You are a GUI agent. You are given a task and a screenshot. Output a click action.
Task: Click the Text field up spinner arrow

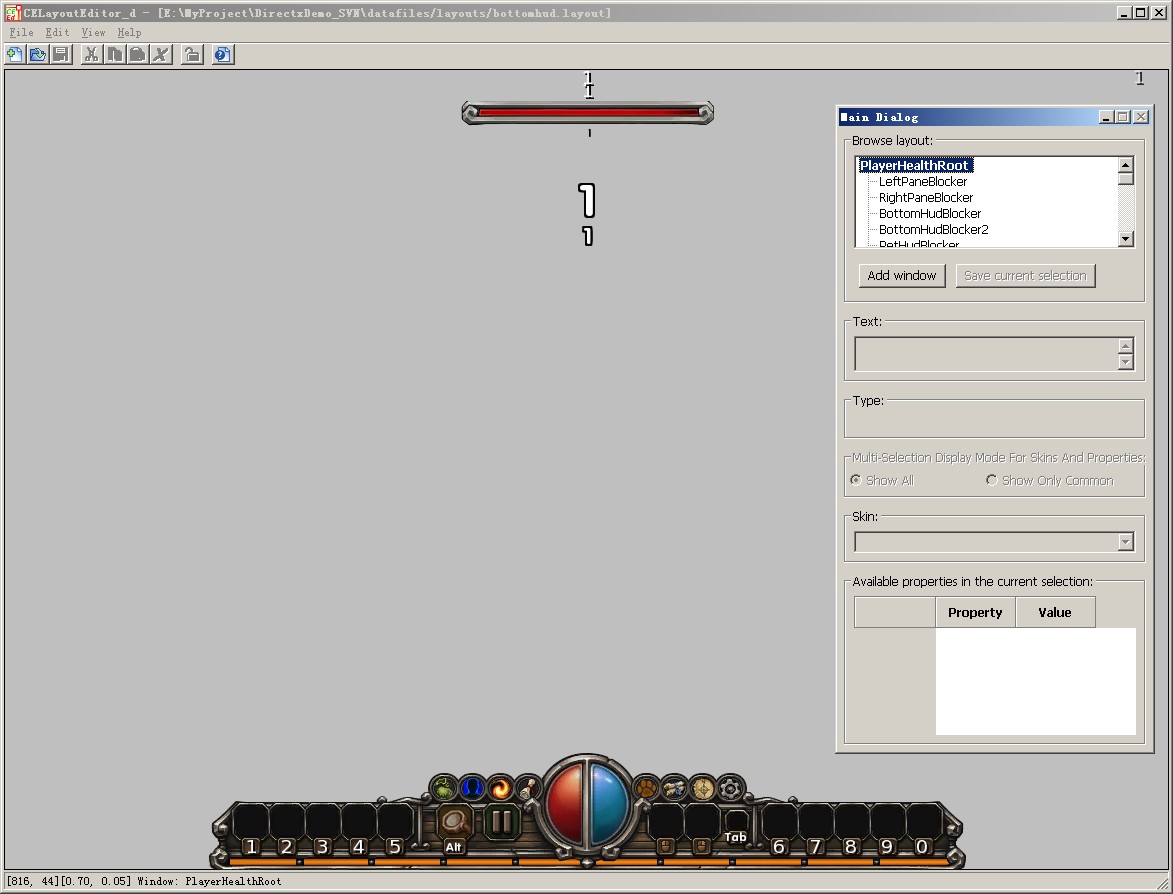(x=1126, y=346)
